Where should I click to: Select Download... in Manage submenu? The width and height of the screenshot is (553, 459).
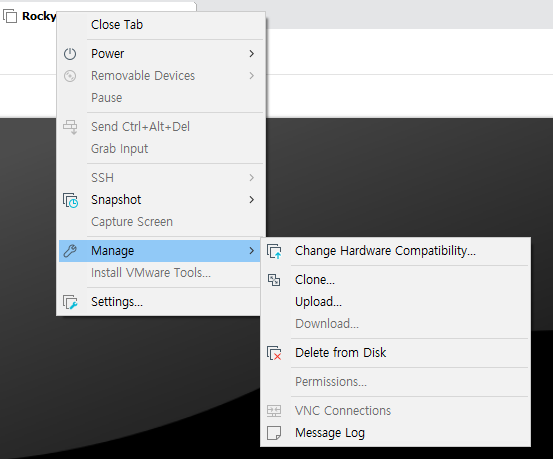pos(395,324)
